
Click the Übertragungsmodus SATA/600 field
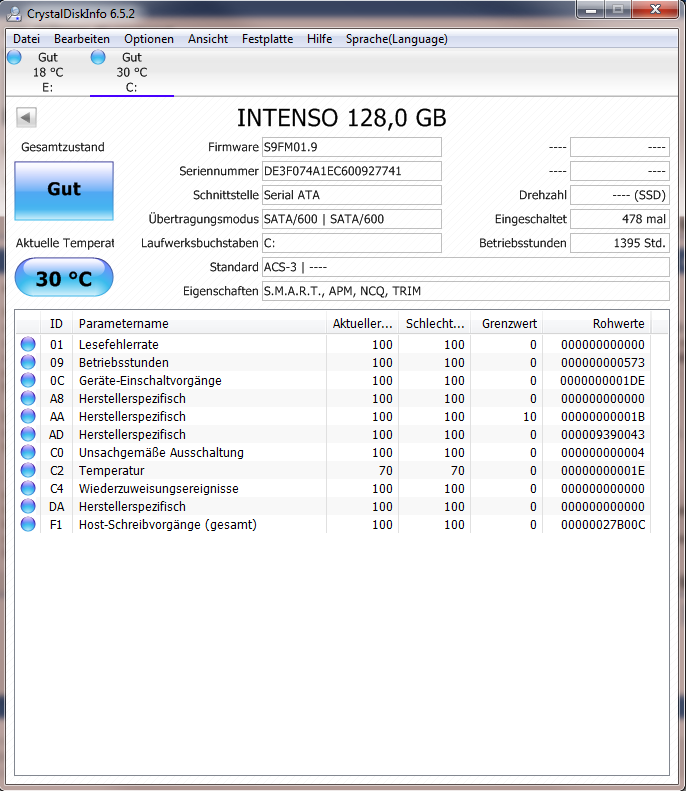pos(352,219)
